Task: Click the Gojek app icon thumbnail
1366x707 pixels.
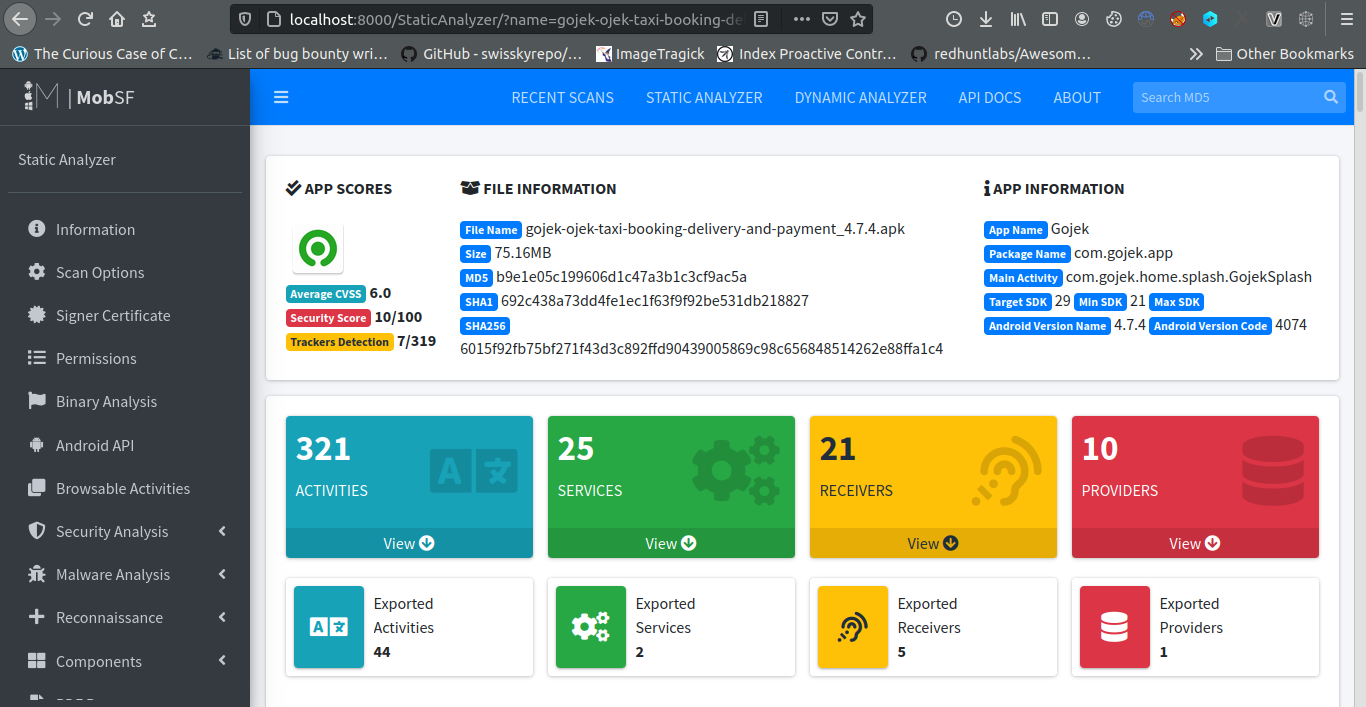Action: pos(318,249)
